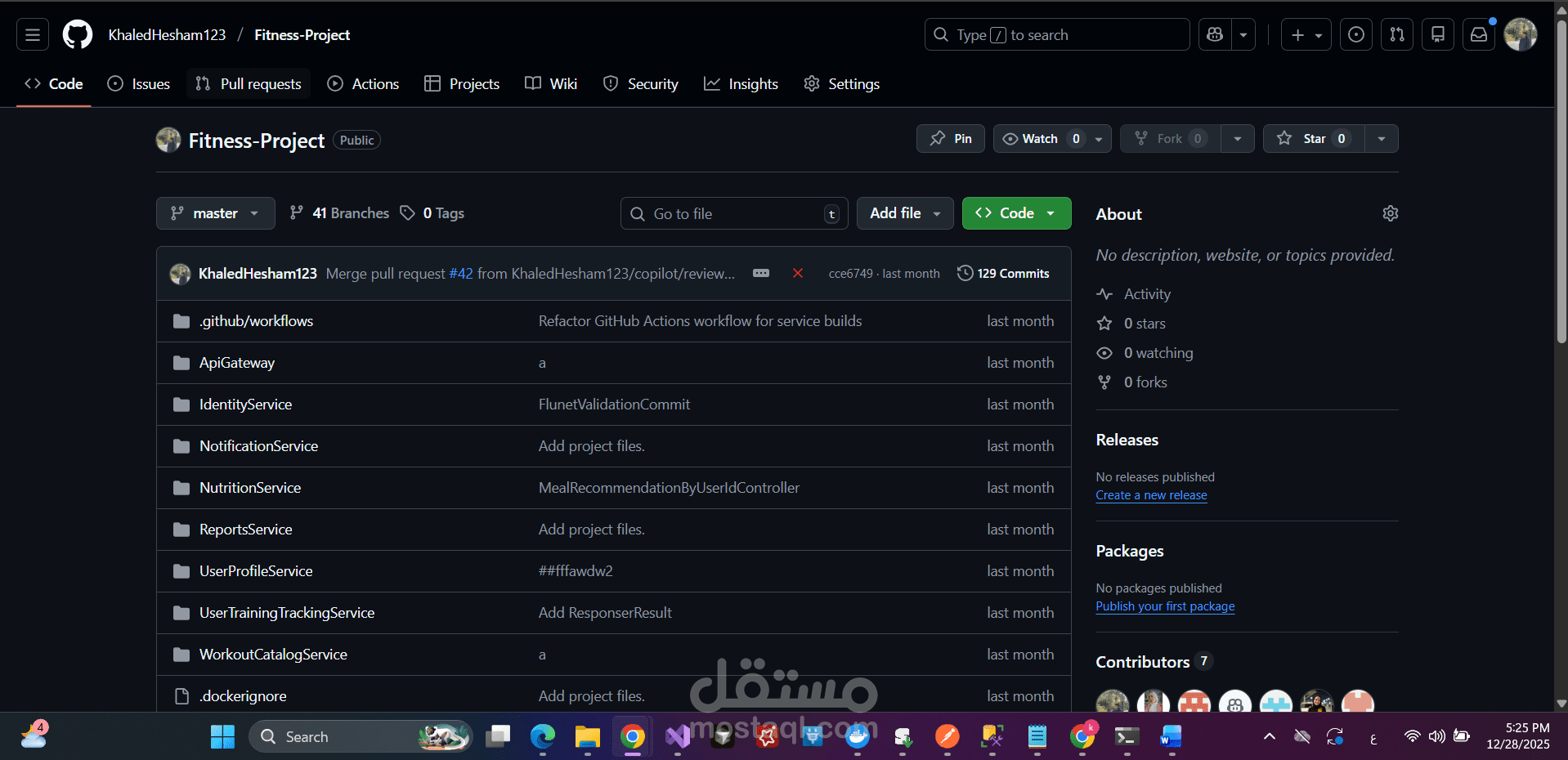This screenshot has height=760, width=1568.
Task: Open the .github/workflows folder
Action: point(256,321)
